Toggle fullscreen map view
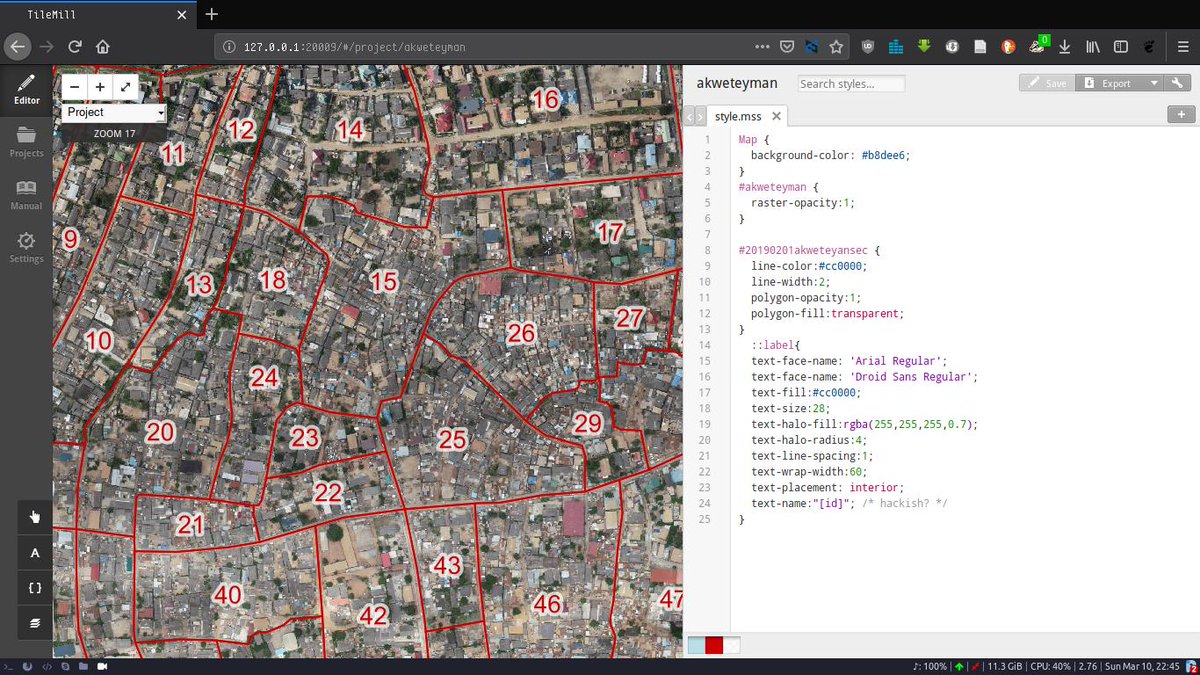 point(125,87)
